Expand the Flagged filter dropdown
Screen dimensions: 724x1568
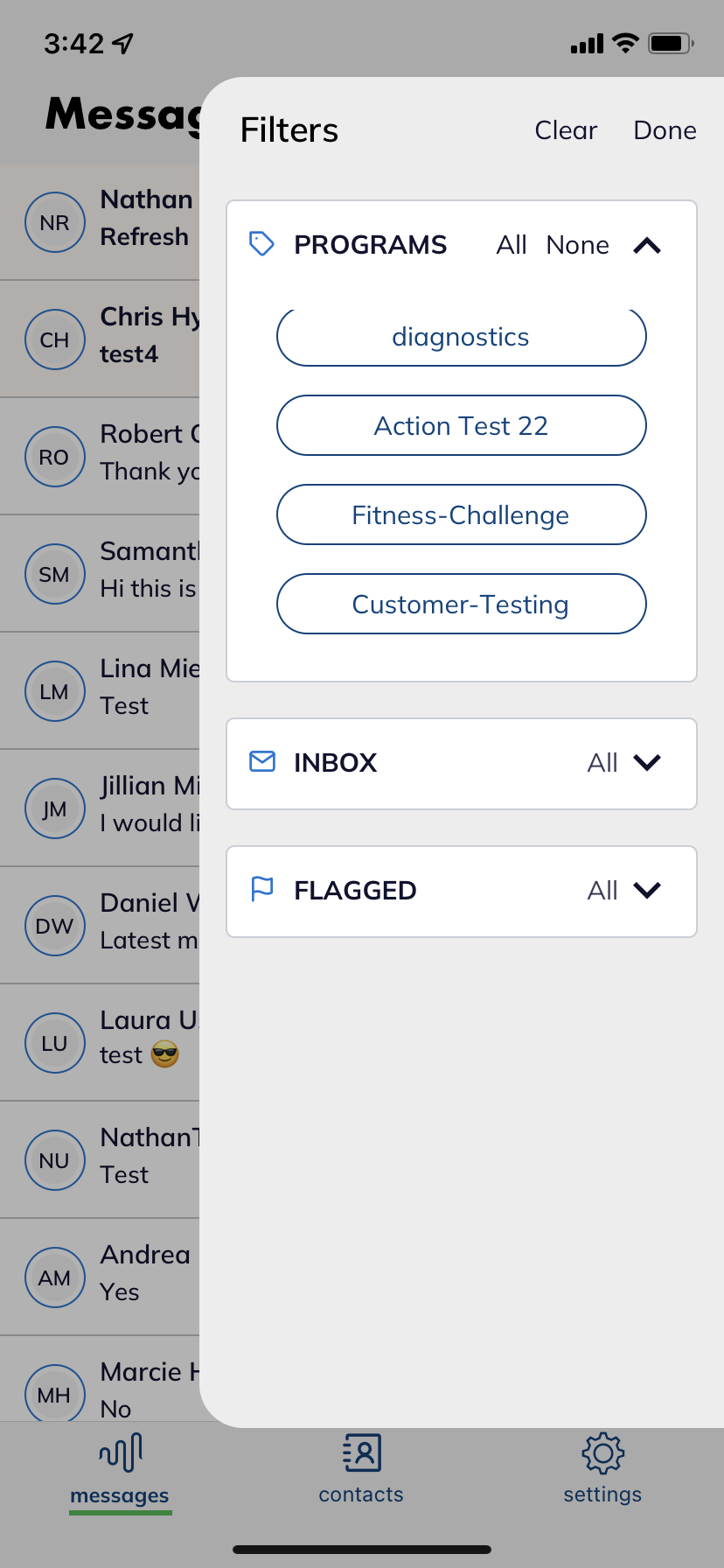pos(647,891)
